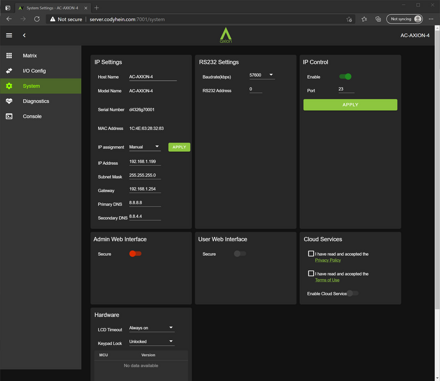The width and height of the screenshot is (440, 381).
Task: Click the RS232 Address field
Action: [x=256, y=89]
